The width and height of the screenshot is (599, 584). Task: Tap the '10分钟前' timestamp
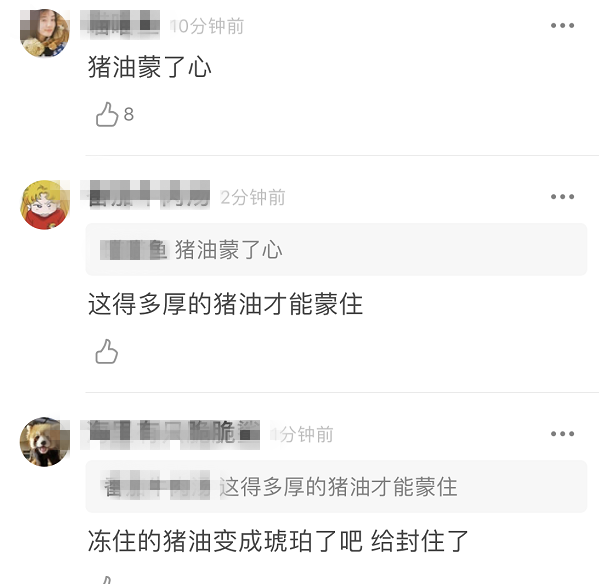coord(207,26)
